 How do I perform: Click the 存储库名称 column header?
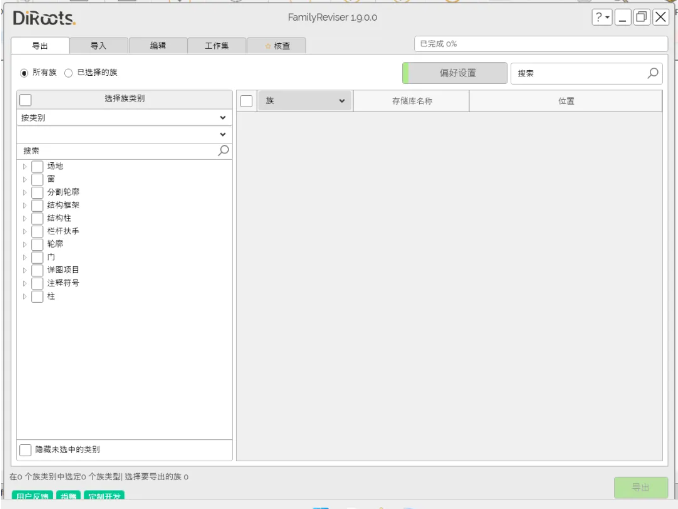[x=412, y=101]
